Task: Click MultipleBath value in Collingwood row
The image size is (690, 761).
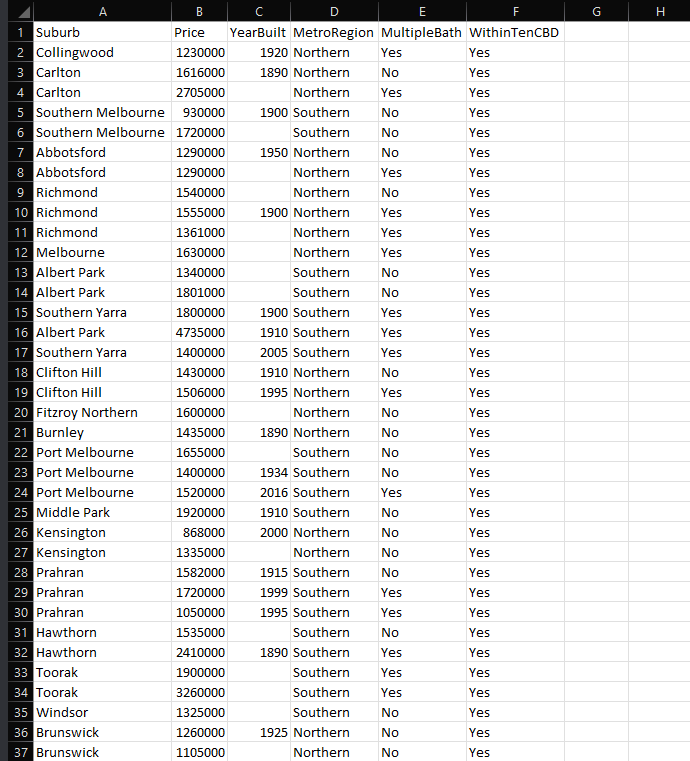Action: tap(422, 52)
